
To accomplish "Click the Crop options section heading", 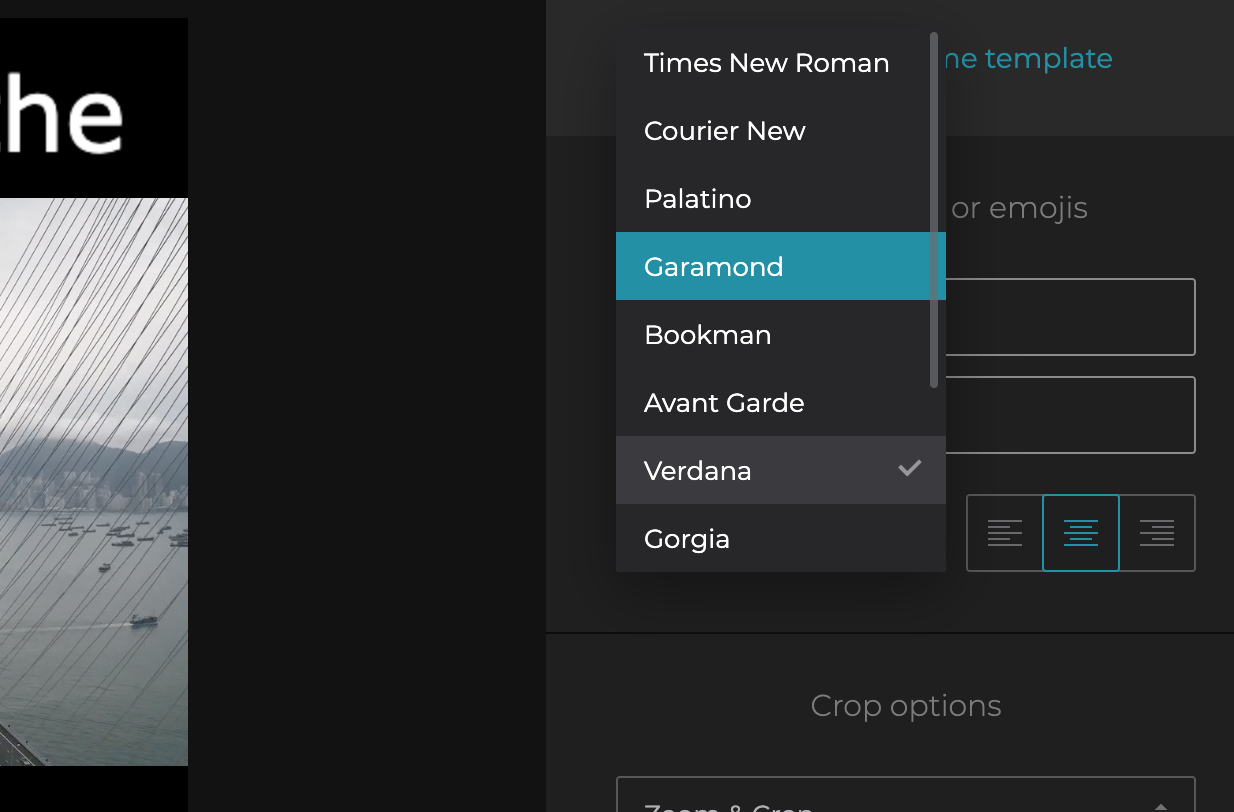I will tap(905, 706).
